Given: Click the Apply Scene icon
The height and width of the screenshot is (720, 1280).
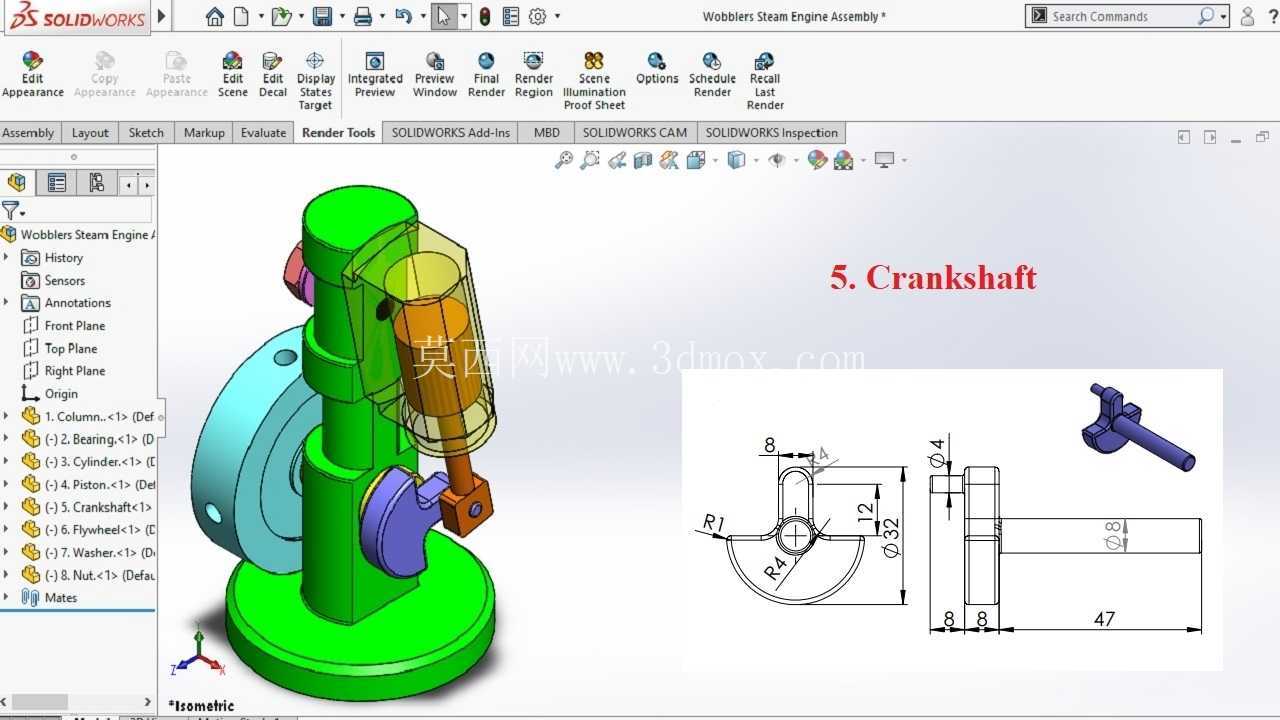Looking at the screenshot, I should click(843, 160).
